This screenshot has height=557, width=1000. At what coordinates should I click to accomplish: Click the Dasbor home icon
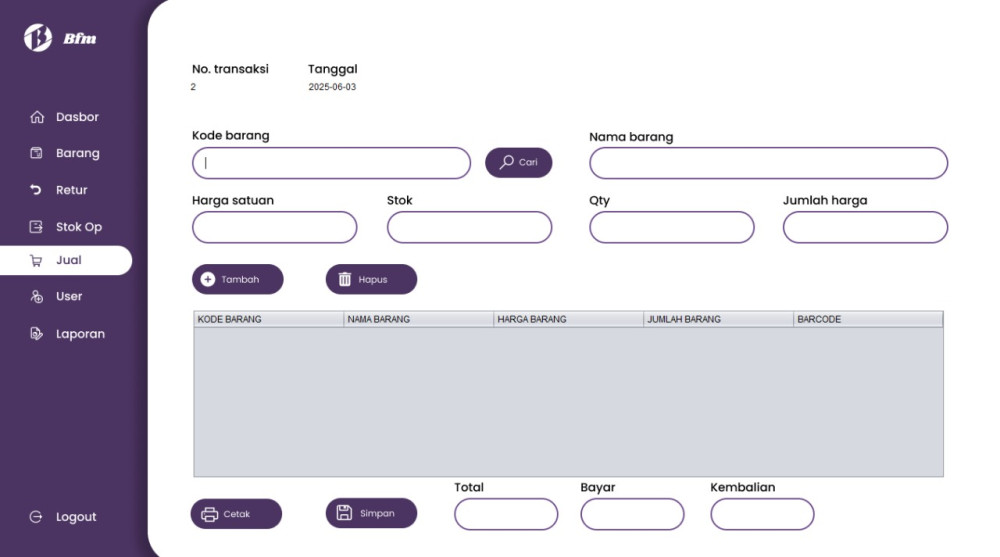pos(37,117)
